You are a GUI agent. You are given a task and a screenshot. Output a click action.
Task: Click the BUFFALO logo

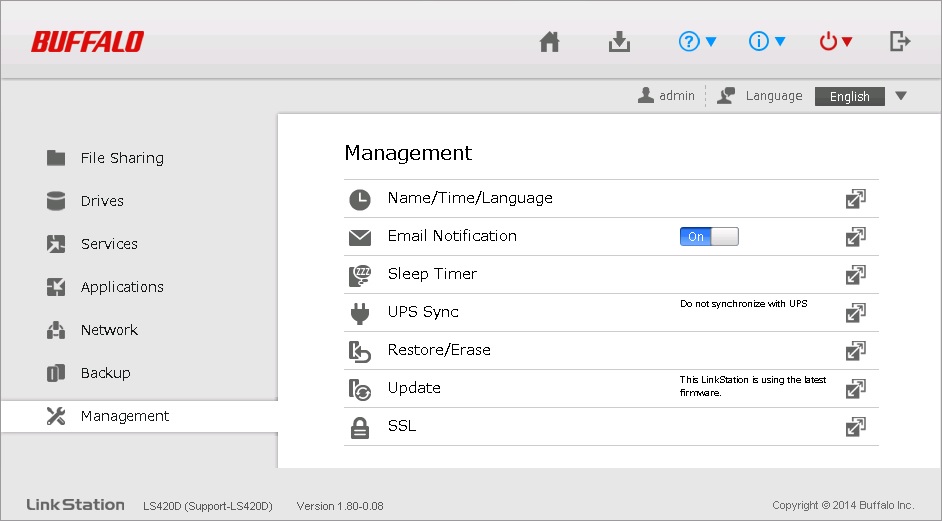88,42
